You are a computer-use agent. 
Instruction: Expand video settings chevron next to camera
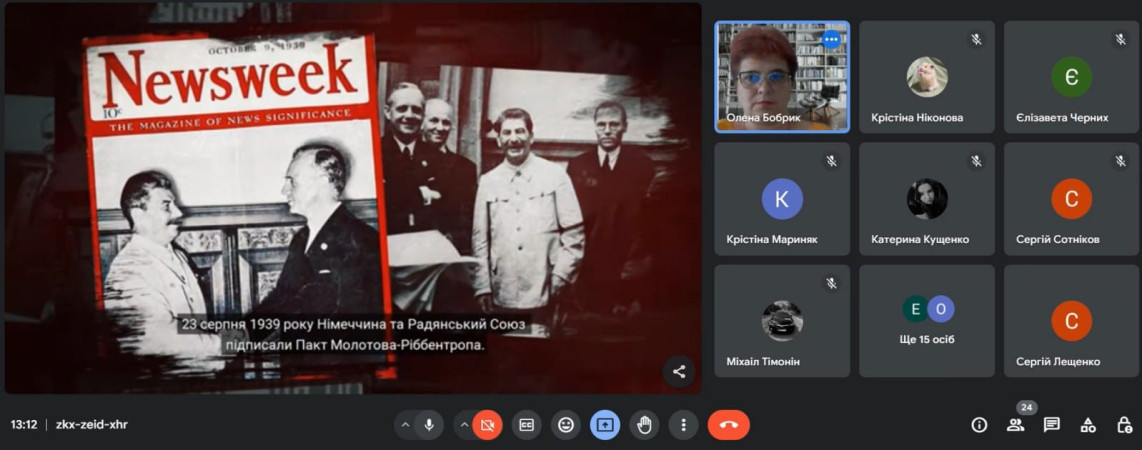coord(464,425)
